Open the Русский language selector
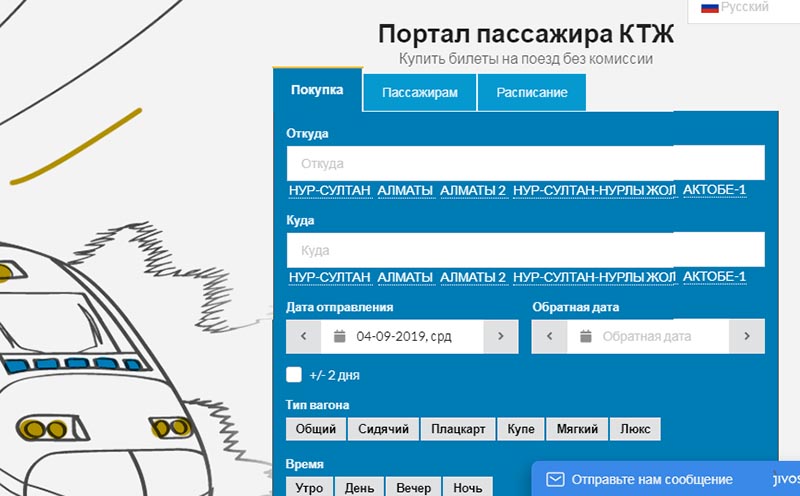Viewport: 800px width, 496px height. 744,7
